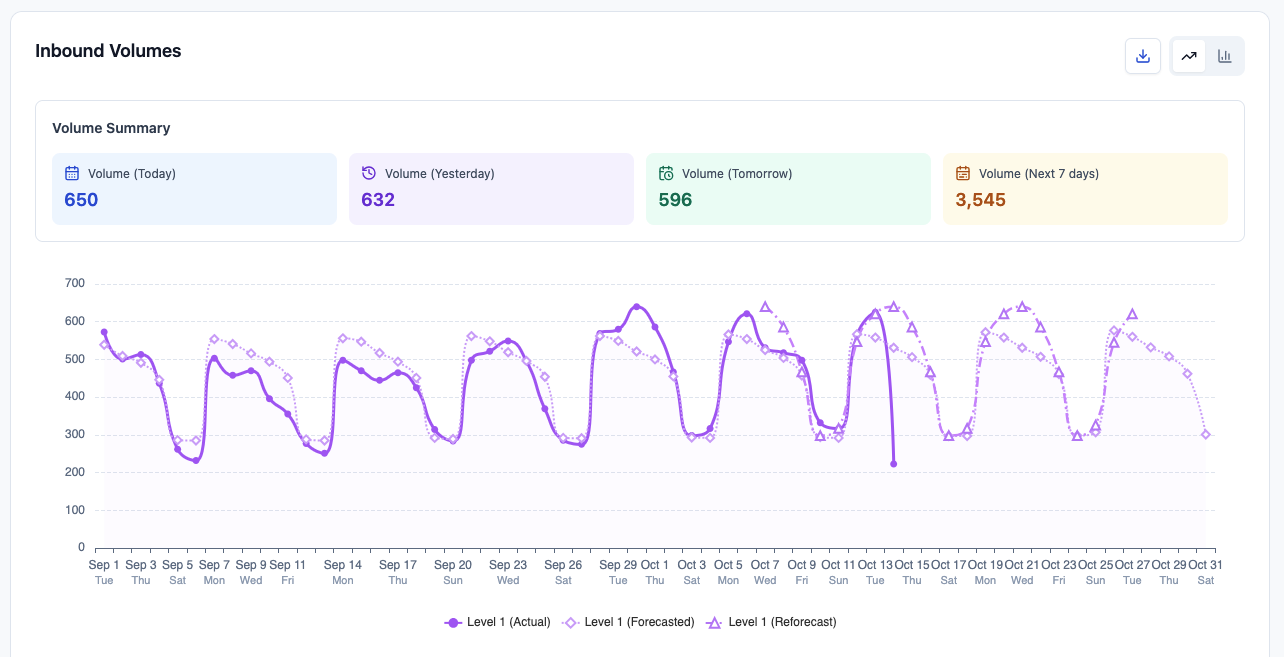Click the 700 label on the y-axis

click(75, 284)
